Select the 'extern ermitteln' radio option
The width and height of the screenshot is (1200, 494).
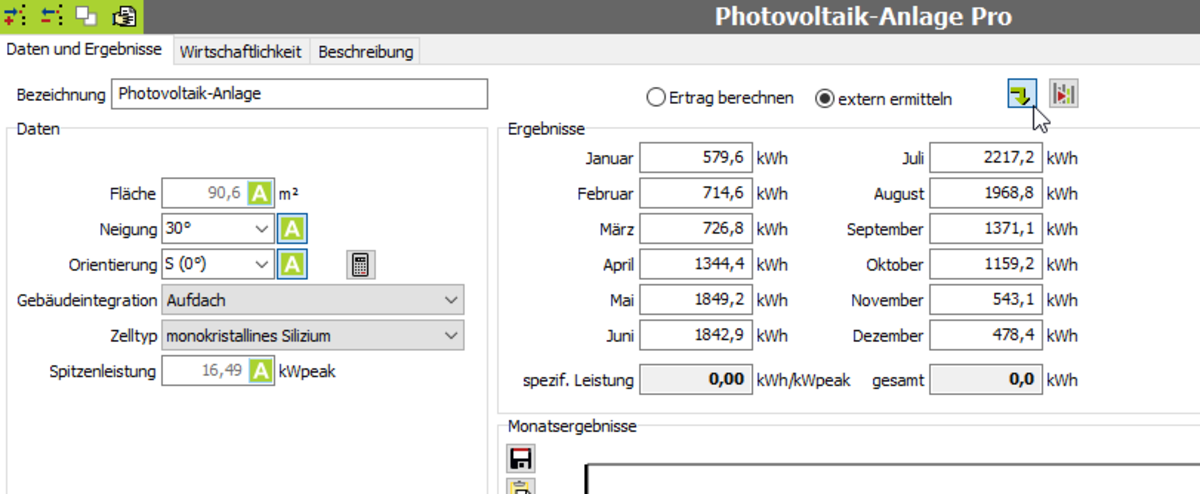[x=825, y=98]
